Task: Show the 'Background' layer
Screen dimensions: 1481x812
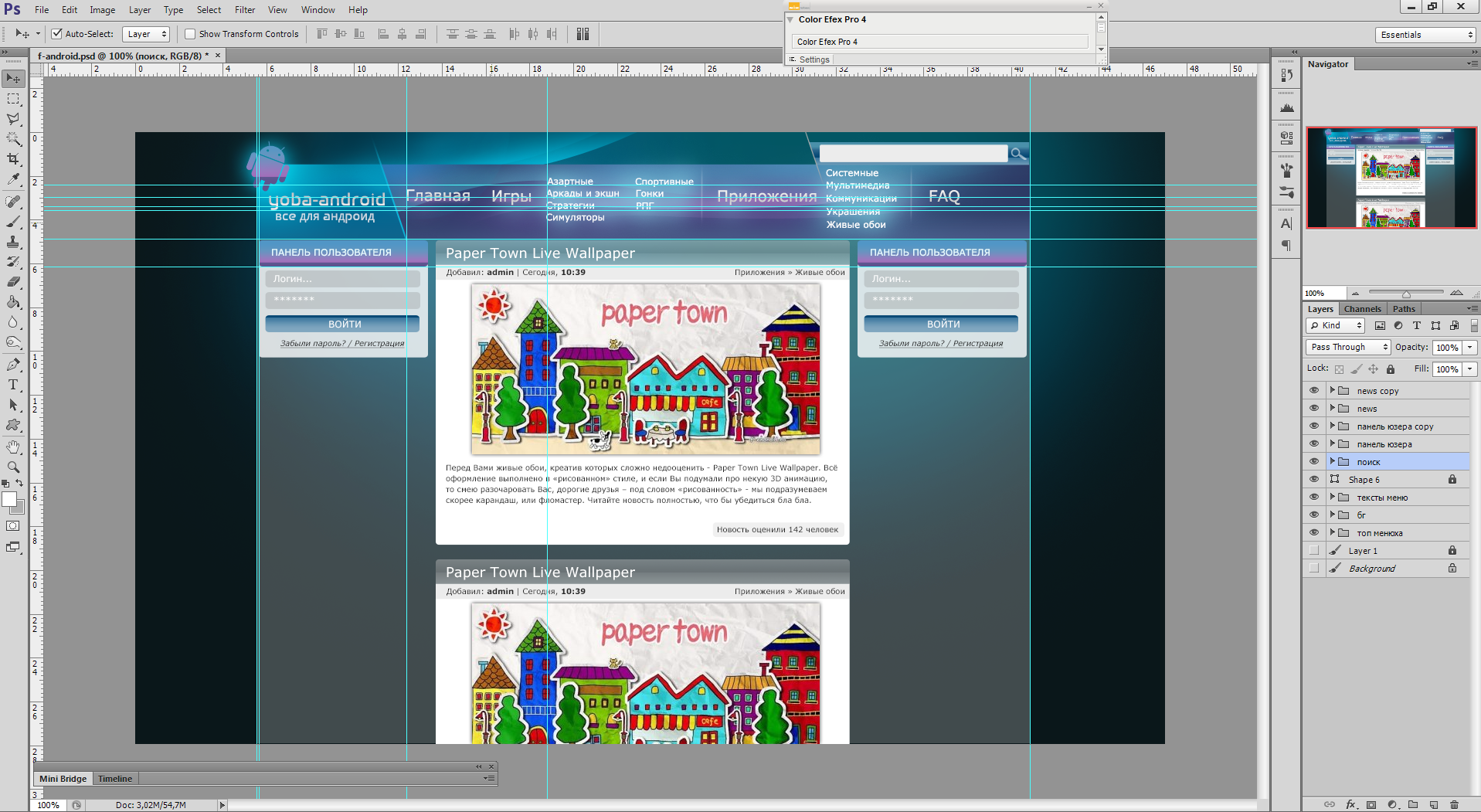Action: click(x=1314, y=569)
